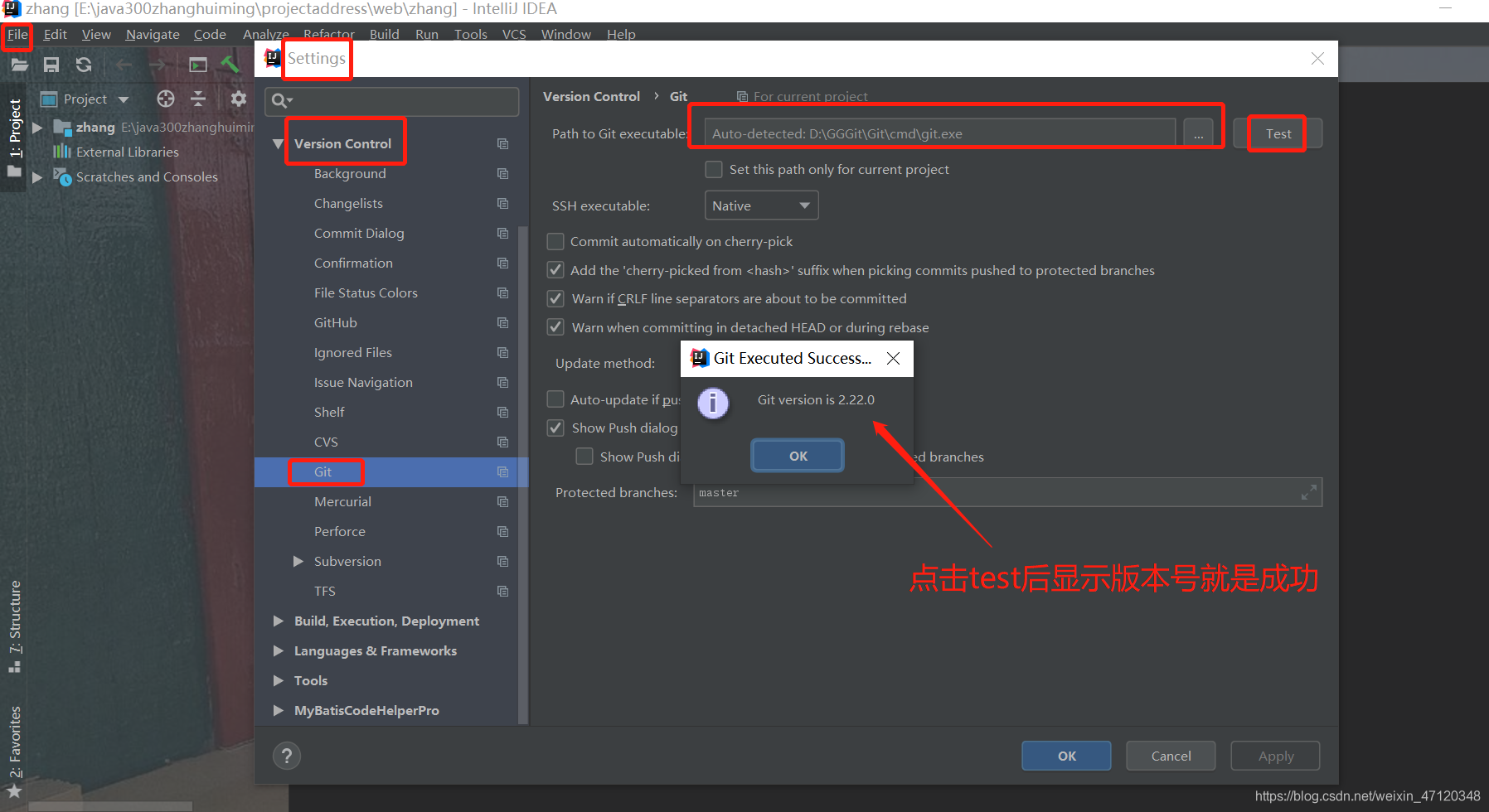1489x812 pixels.
Task: Select 'File Status Colors' in settings tree
Action: [x=366, y=292]
